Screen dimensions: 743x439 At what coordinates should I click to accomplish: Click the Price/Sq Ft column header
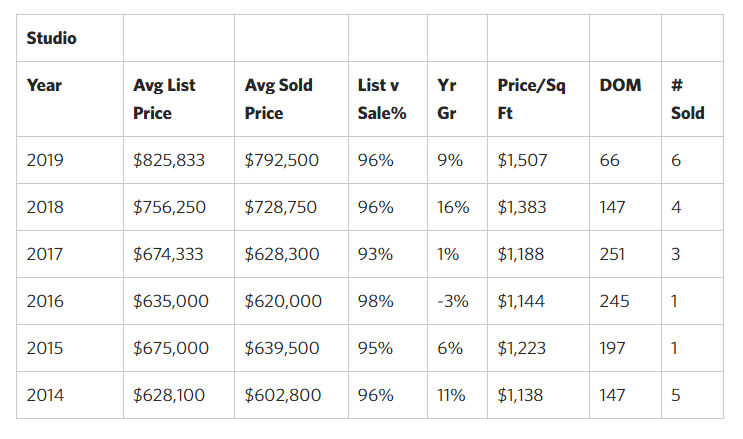[x=531, y=99]
